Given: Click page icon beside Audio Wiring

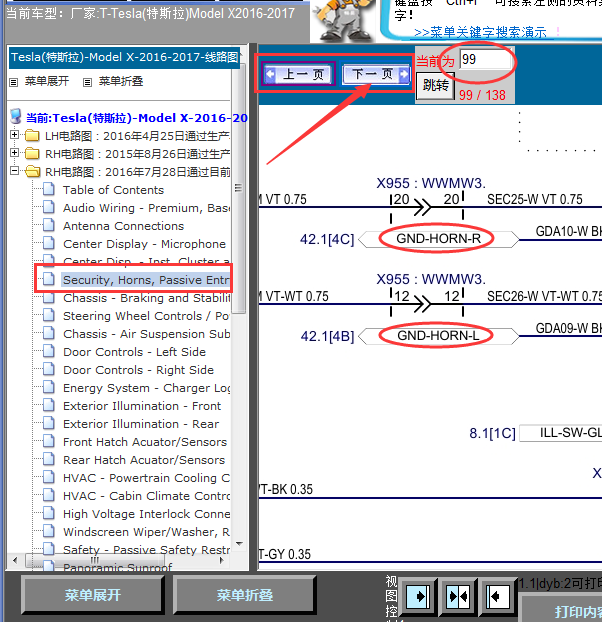Looking at the screenshot, I should (x=48, y=207).
